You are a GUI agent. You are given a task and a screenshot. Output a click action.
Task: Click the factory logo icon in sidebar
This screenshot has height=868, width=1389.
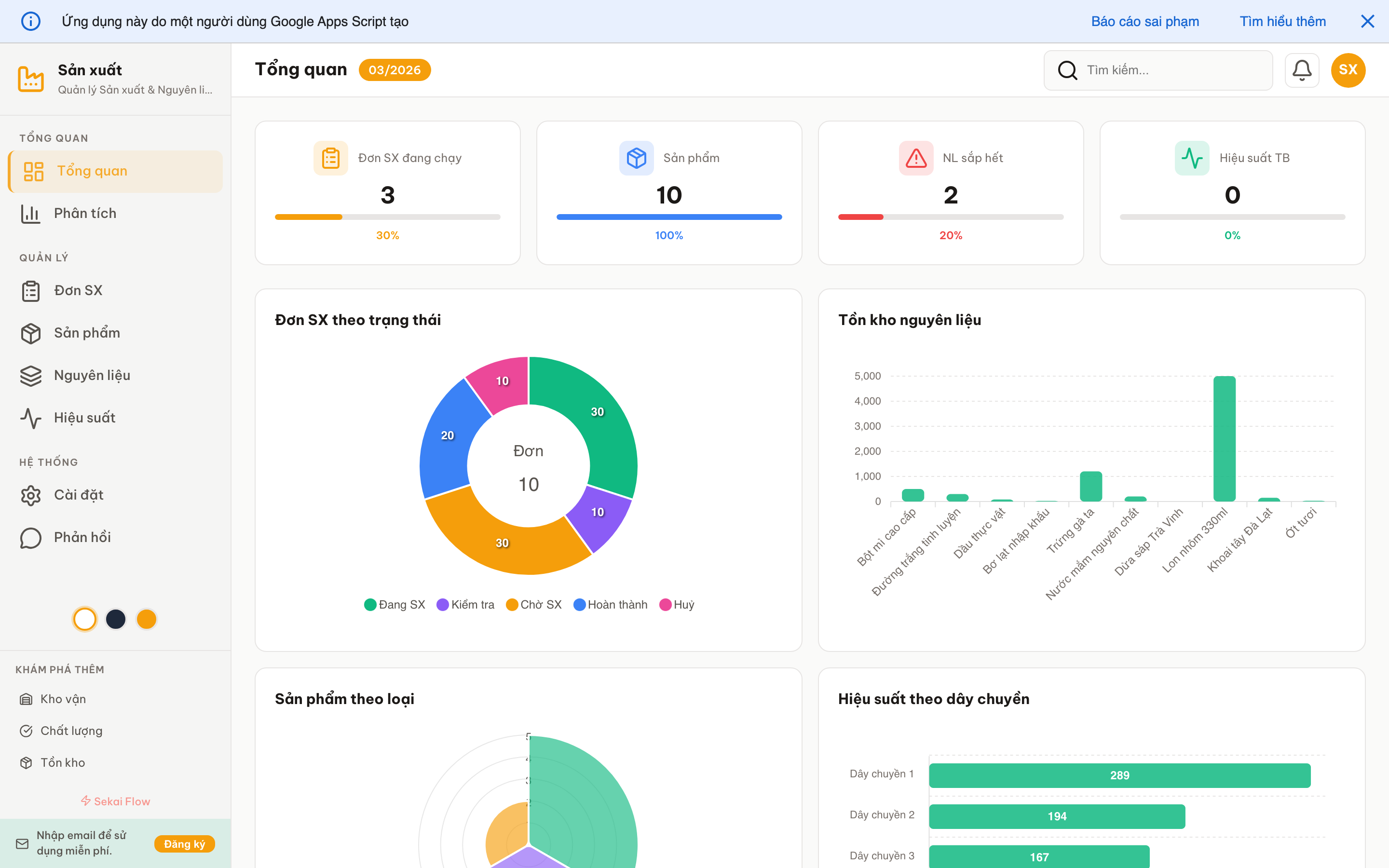coord(31,79)
